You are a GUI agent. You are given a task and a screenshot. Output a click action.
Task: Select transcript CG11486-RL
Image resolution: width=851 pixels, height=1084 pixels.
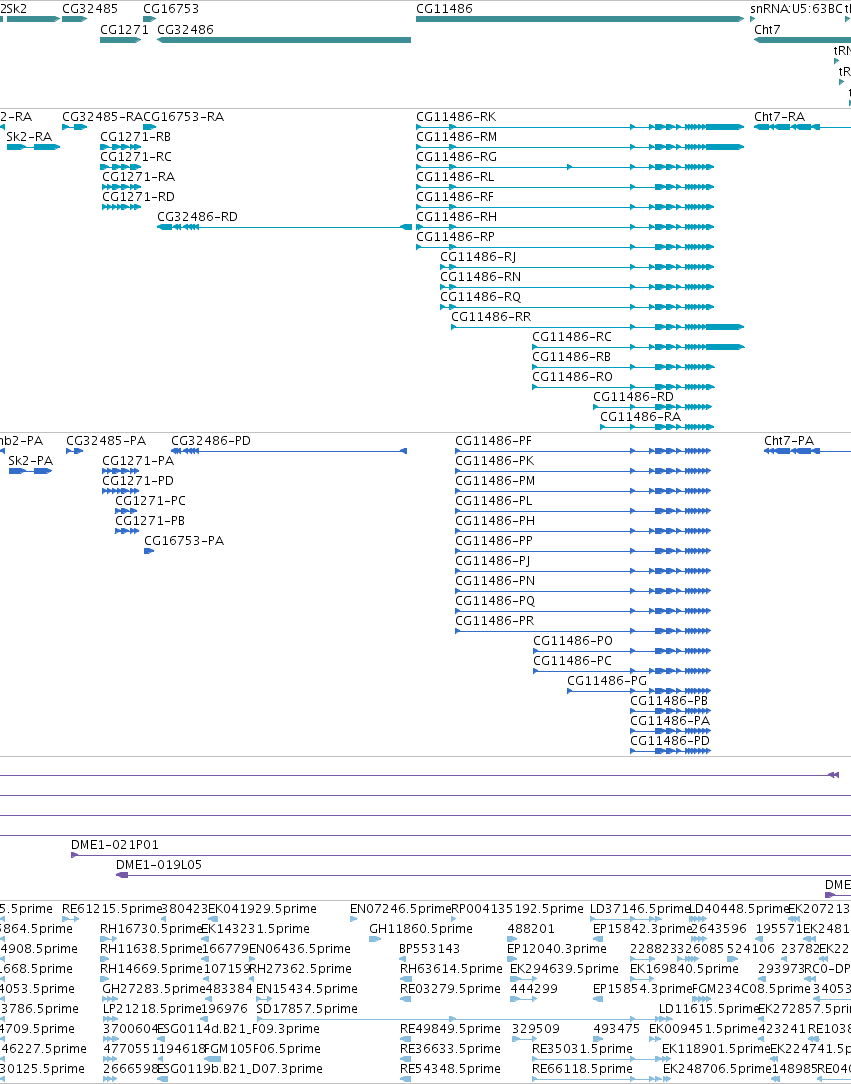pyautogui.click(x=456, y=177)
